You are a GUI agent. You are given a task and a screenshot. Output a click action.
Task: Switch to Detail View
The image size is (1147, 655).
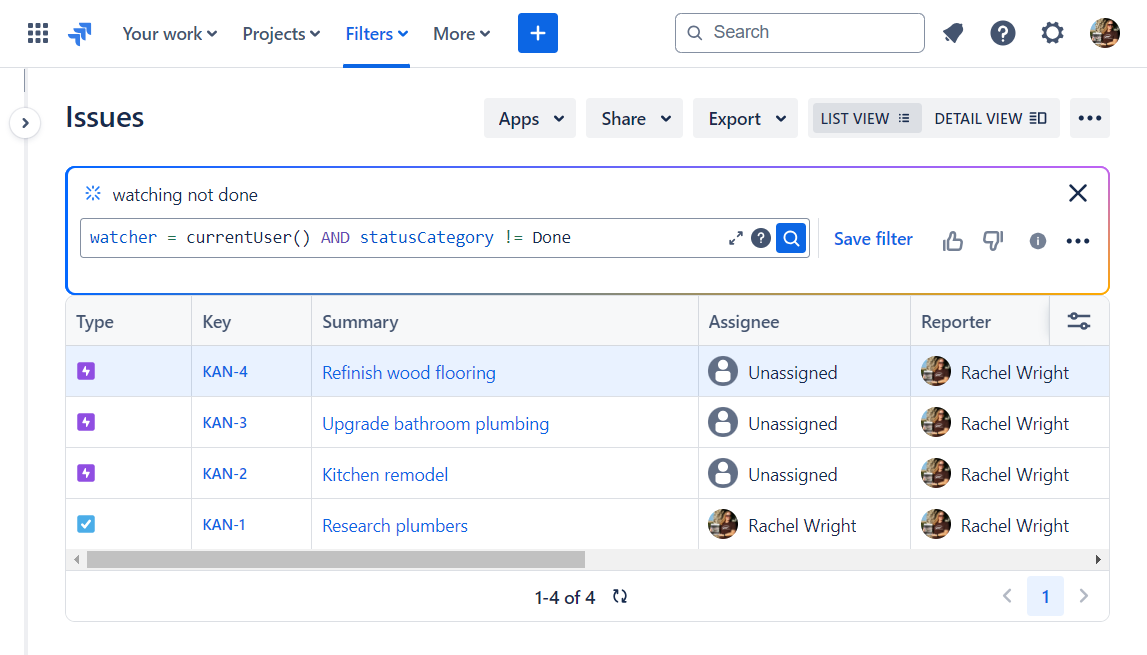click(990, 117)
